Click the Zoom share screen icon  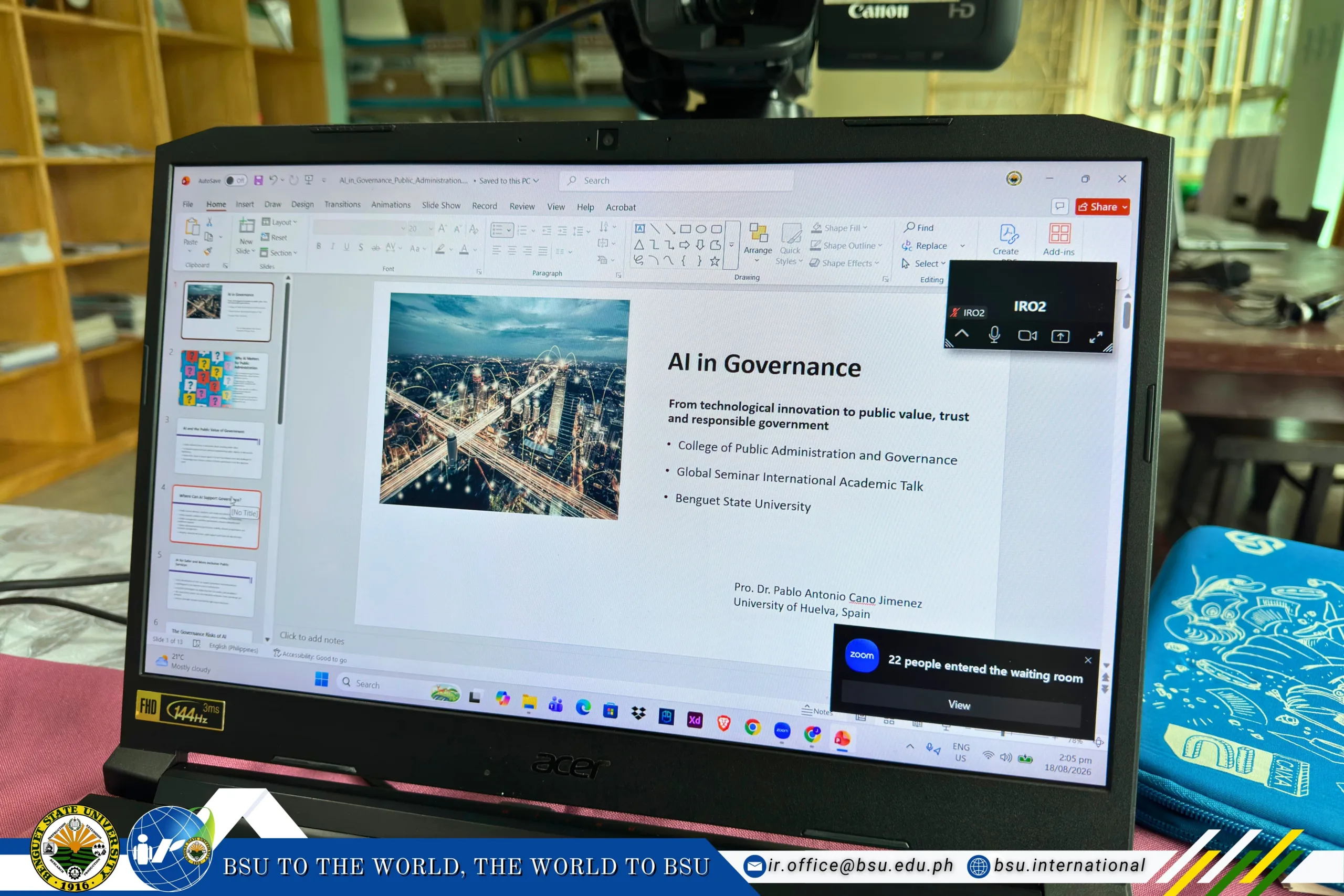tap(1060, 336)
